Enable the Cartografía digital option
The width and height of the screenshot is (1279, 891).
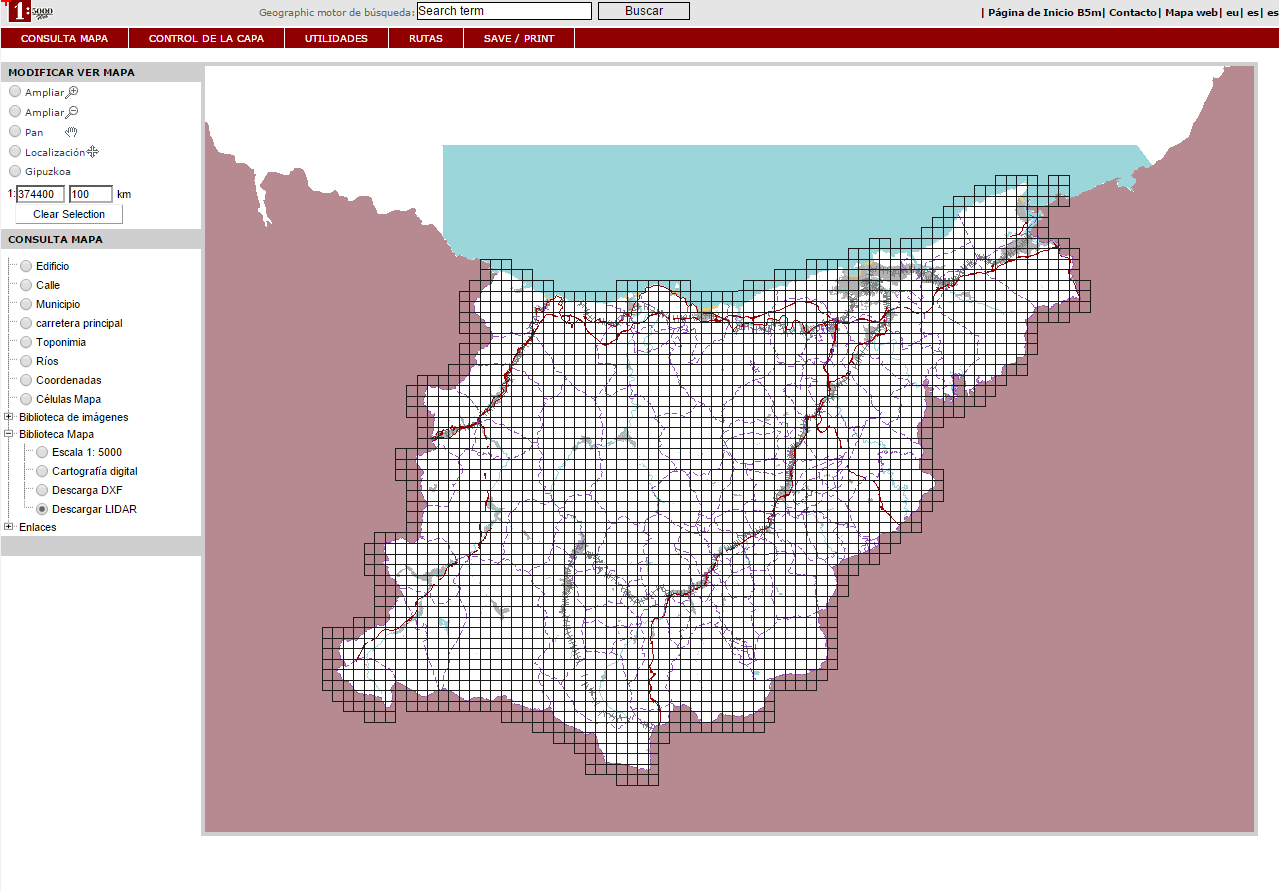pos(42,471)
